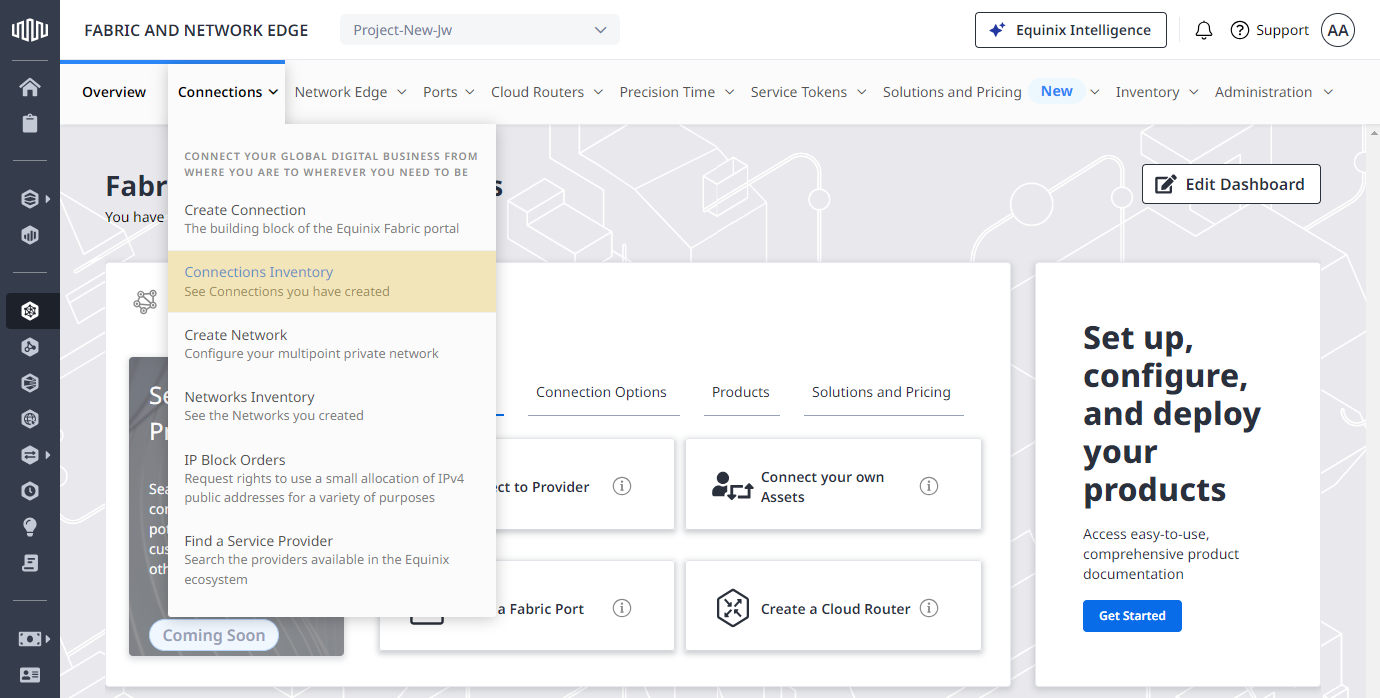The height and width of the screenshot is (698, 1380).
Task: Expand the Precision Time menu
Action: (x=677, y=92)
